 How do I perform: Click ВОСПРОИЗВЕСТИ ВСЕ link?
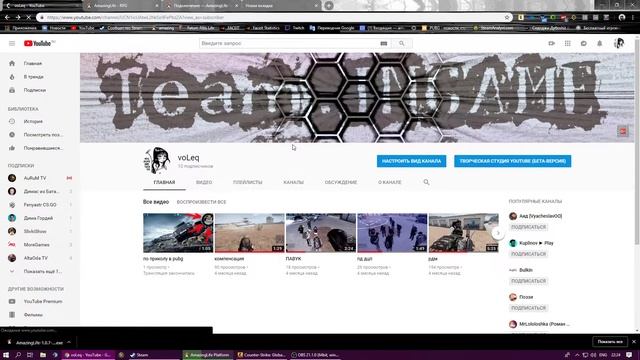(201, 202)
